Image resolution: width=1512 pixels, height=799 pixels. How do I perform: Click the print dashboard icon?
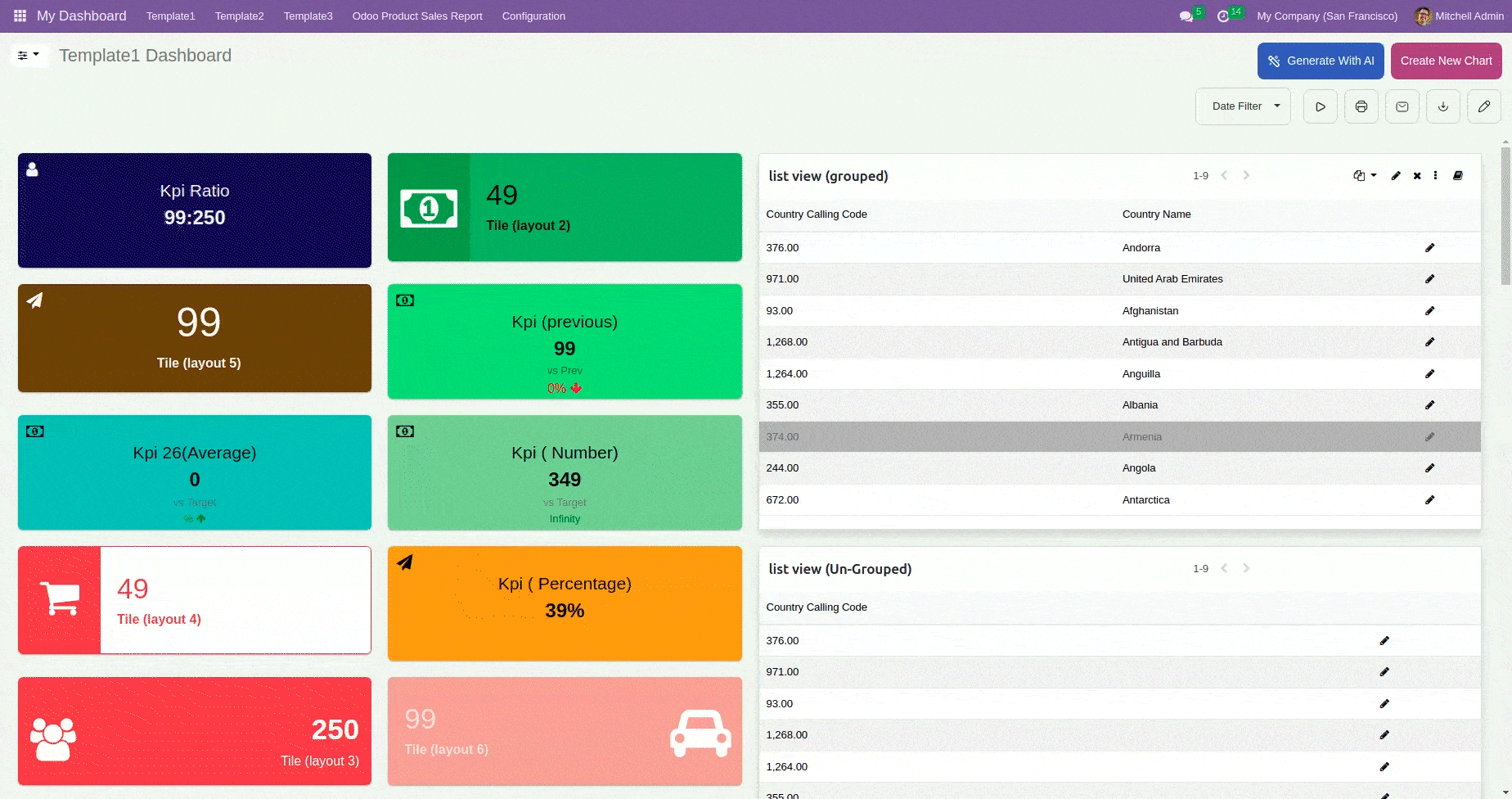click(x=1361, y=106)
